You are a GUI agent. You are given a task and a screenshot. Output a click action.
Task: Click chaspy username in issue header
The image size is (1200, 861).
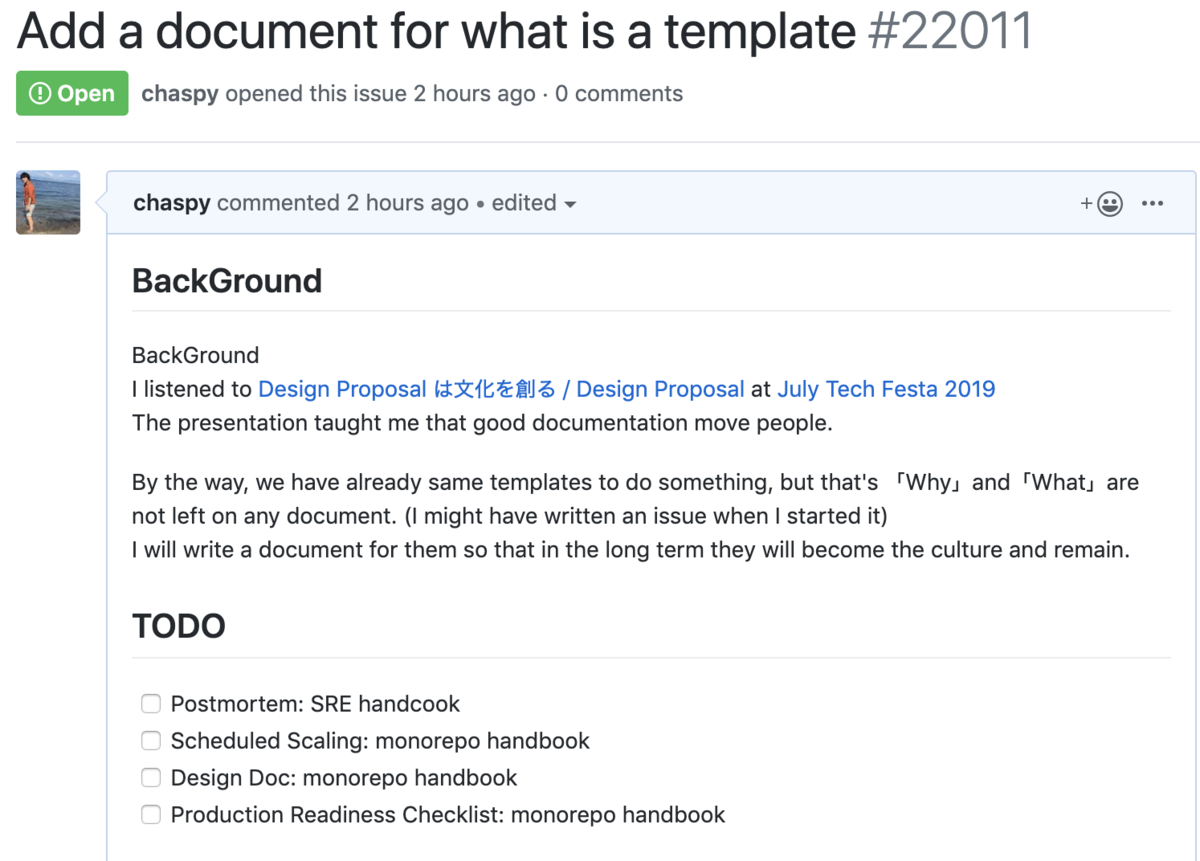180,94
